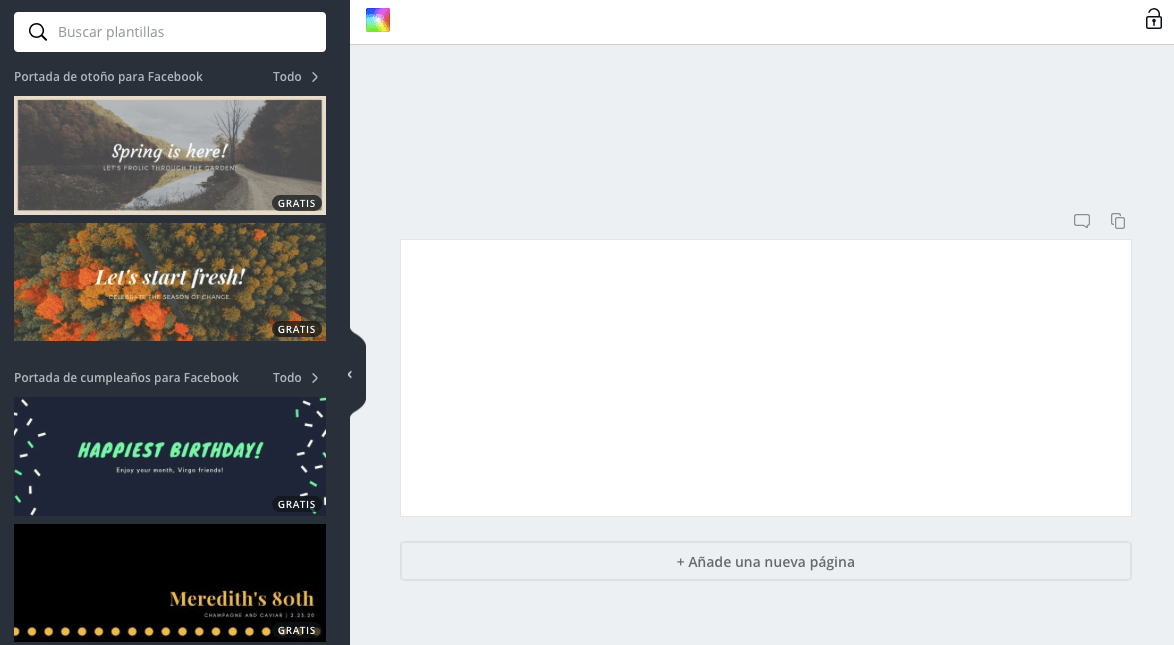
Task: Pick the Happiest Birthday! template
Action: tap(170, 456)
